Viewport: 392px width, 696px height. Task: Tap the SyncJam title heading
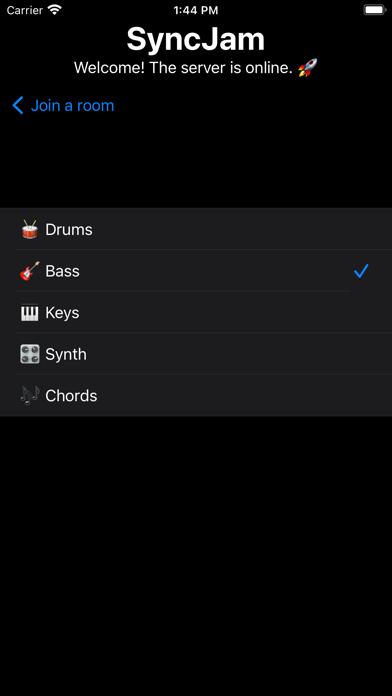[x=196, y=39]
